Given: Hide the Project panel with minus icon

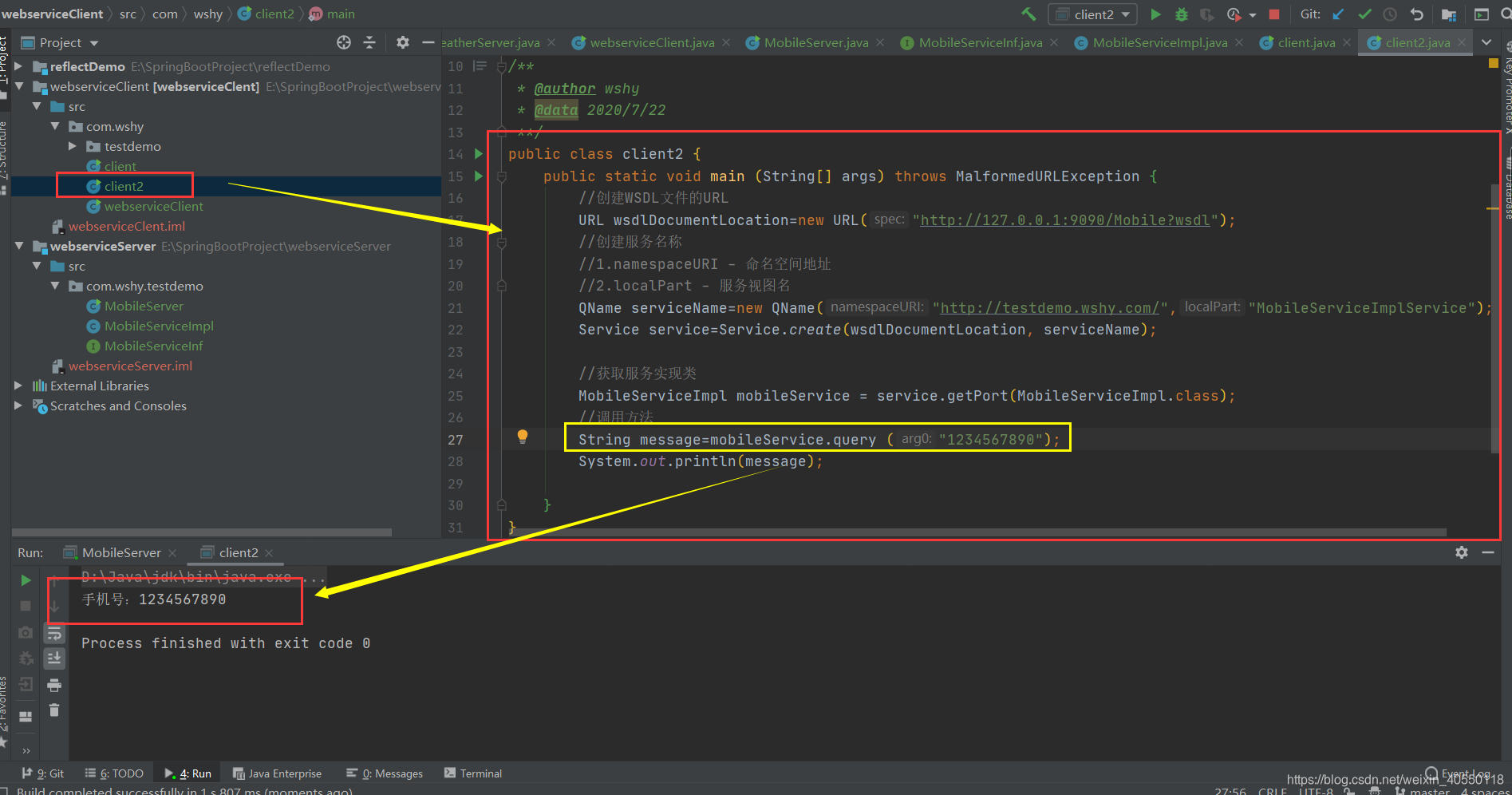Looking at the screenshot, I should point(428,42).
